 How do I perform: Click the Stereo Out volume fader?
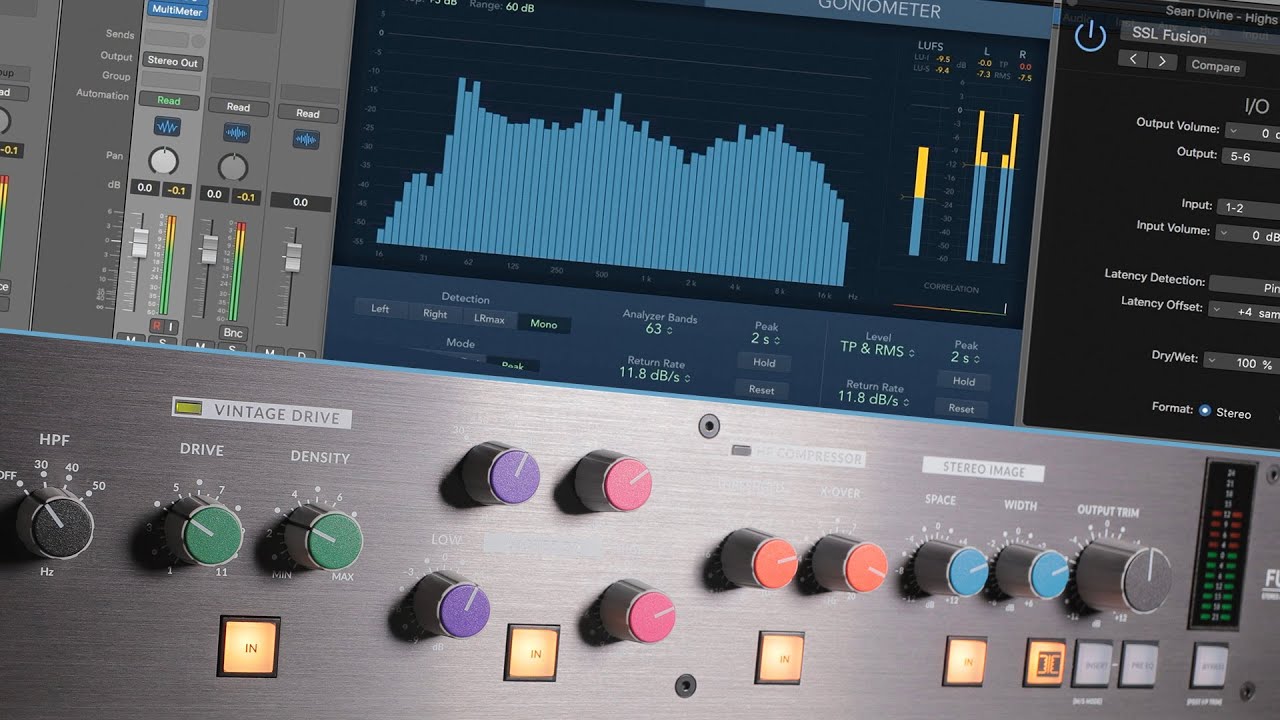point(140,244)
